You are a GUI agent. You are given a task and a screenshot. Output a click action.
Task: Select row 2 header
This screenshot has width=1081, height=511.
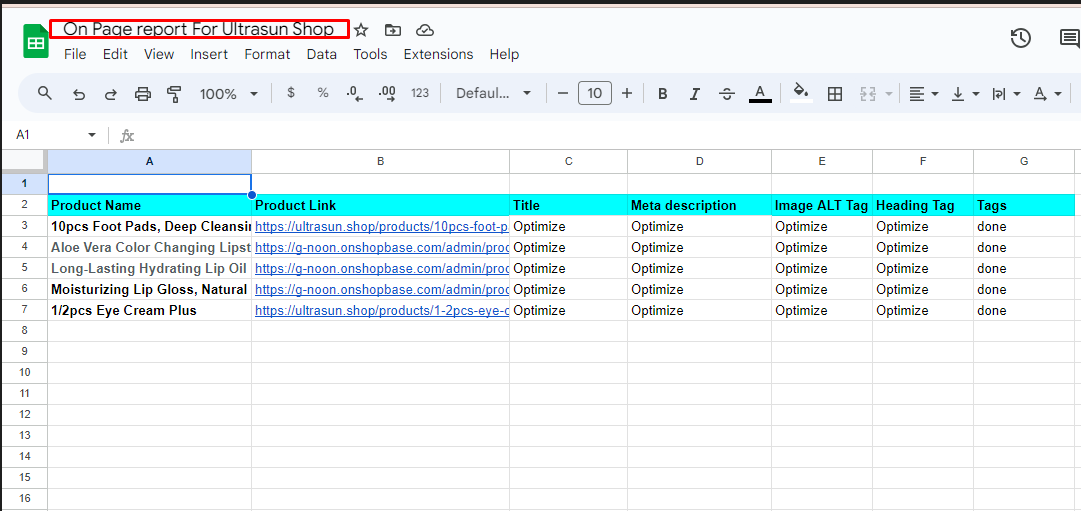(x=24, y=206)
